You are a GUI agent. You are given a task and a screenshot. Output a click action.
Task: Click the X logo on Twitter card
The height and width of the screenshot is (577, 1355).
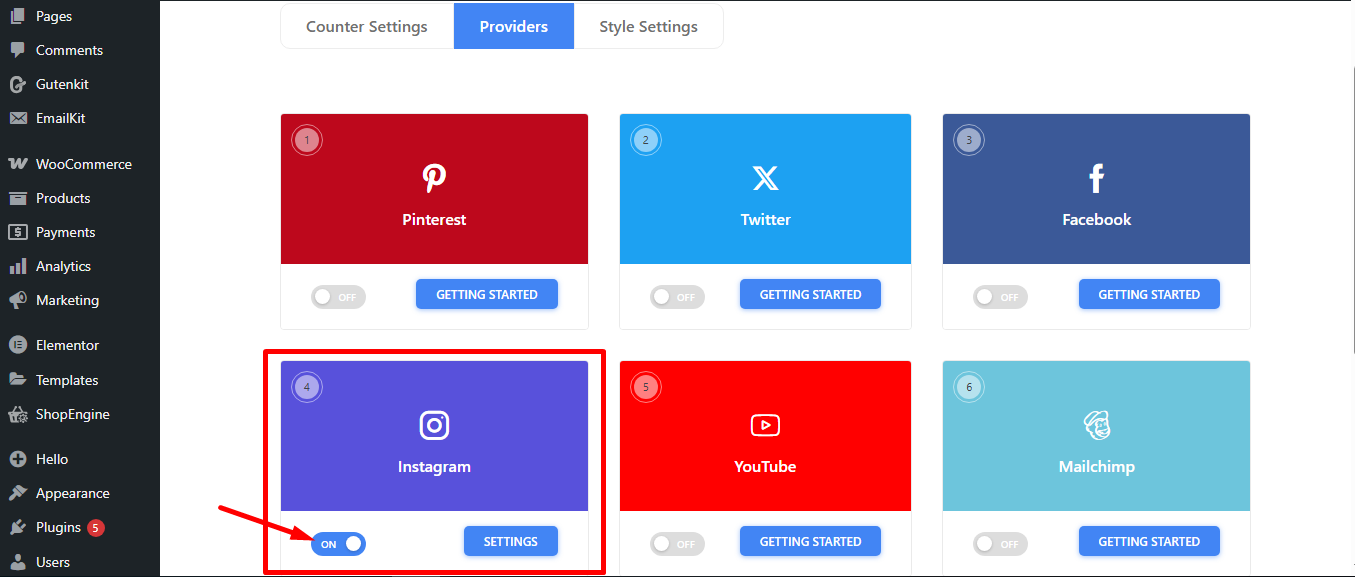765,178
